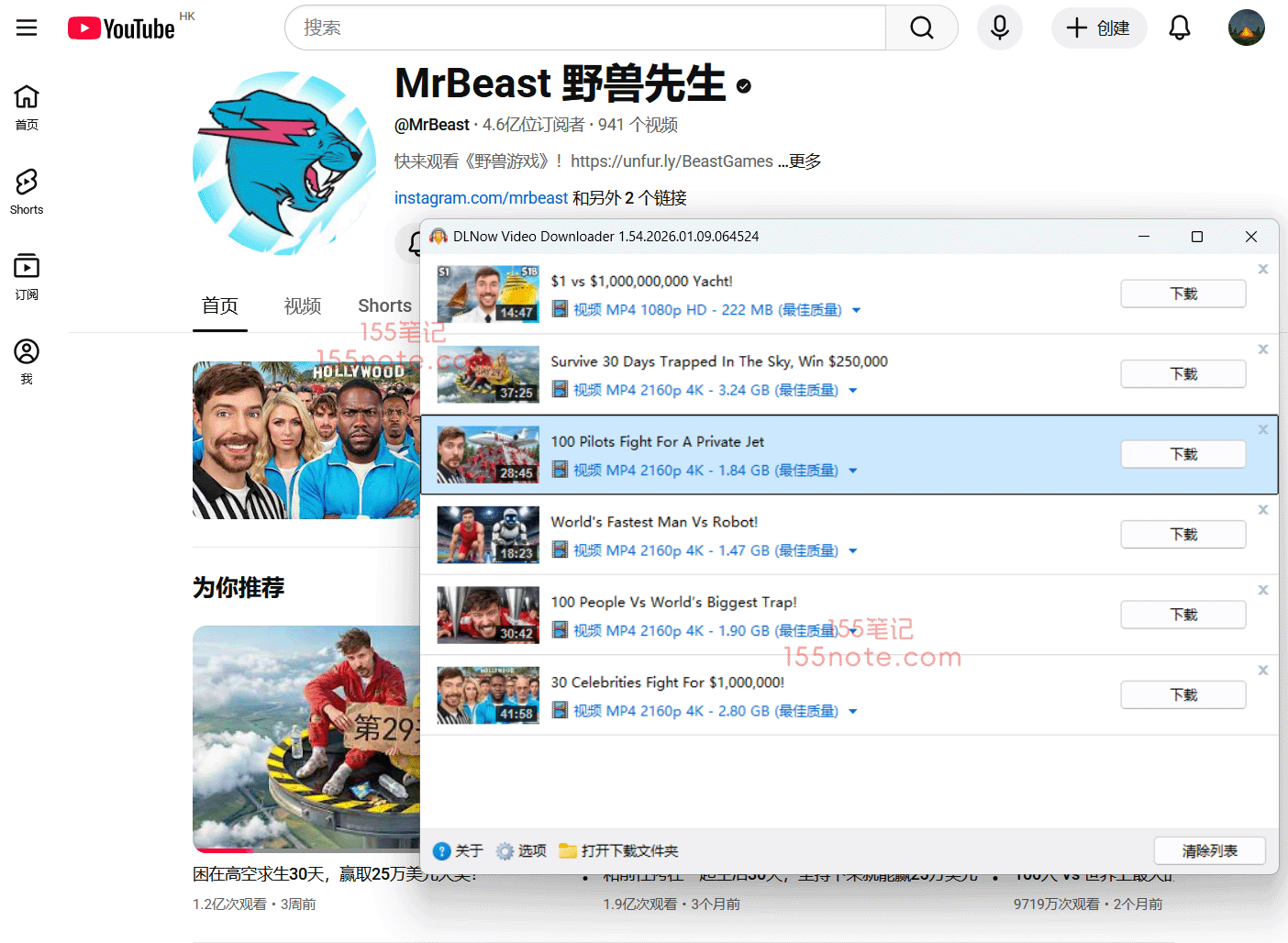Viewport: 1288px width, 943px height.
Task: Open the subscriptions icon in the sidebar
Action: tap(27, 276)
